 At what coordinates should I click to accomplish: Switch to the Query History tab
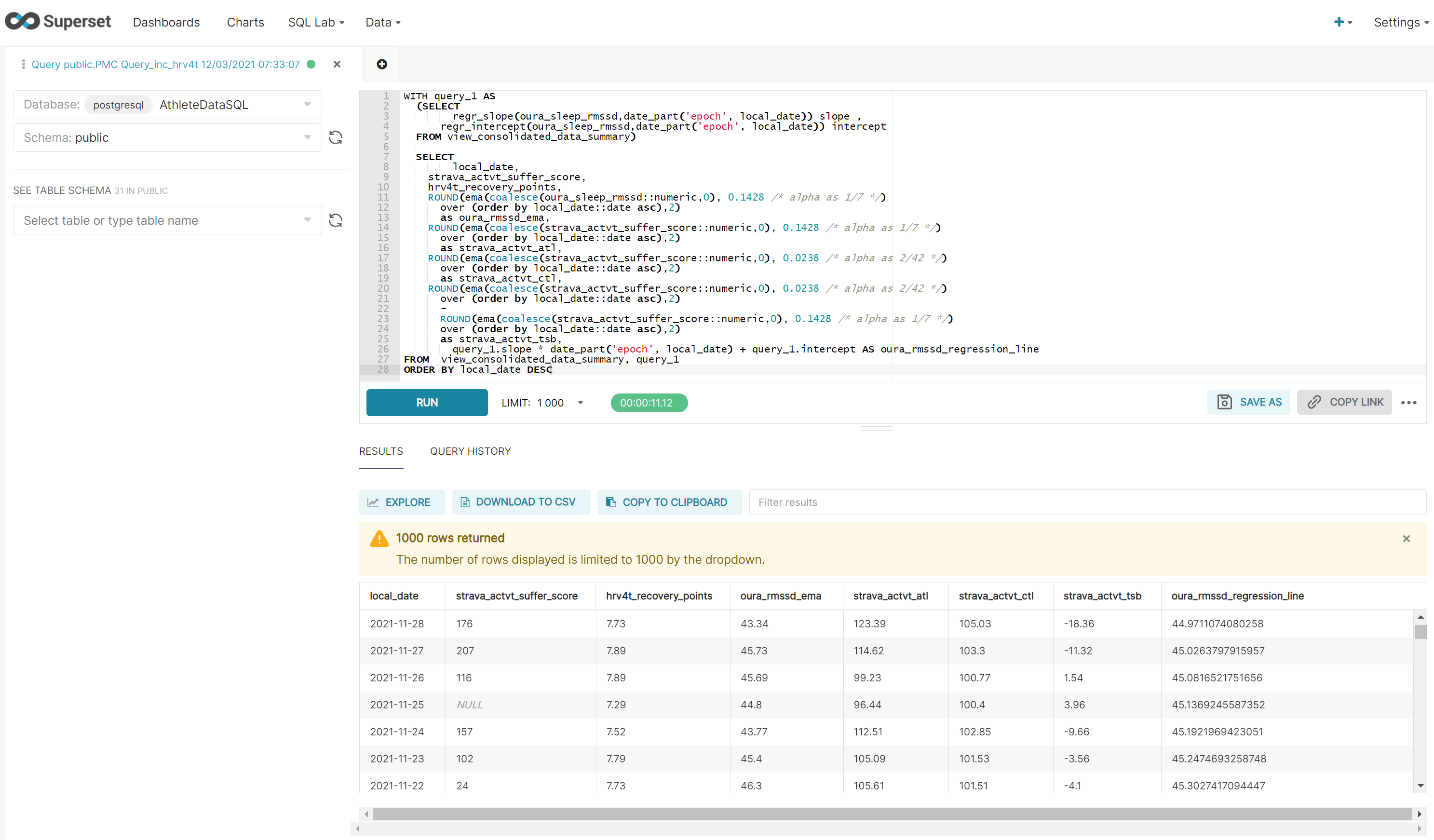click(470, 451)
